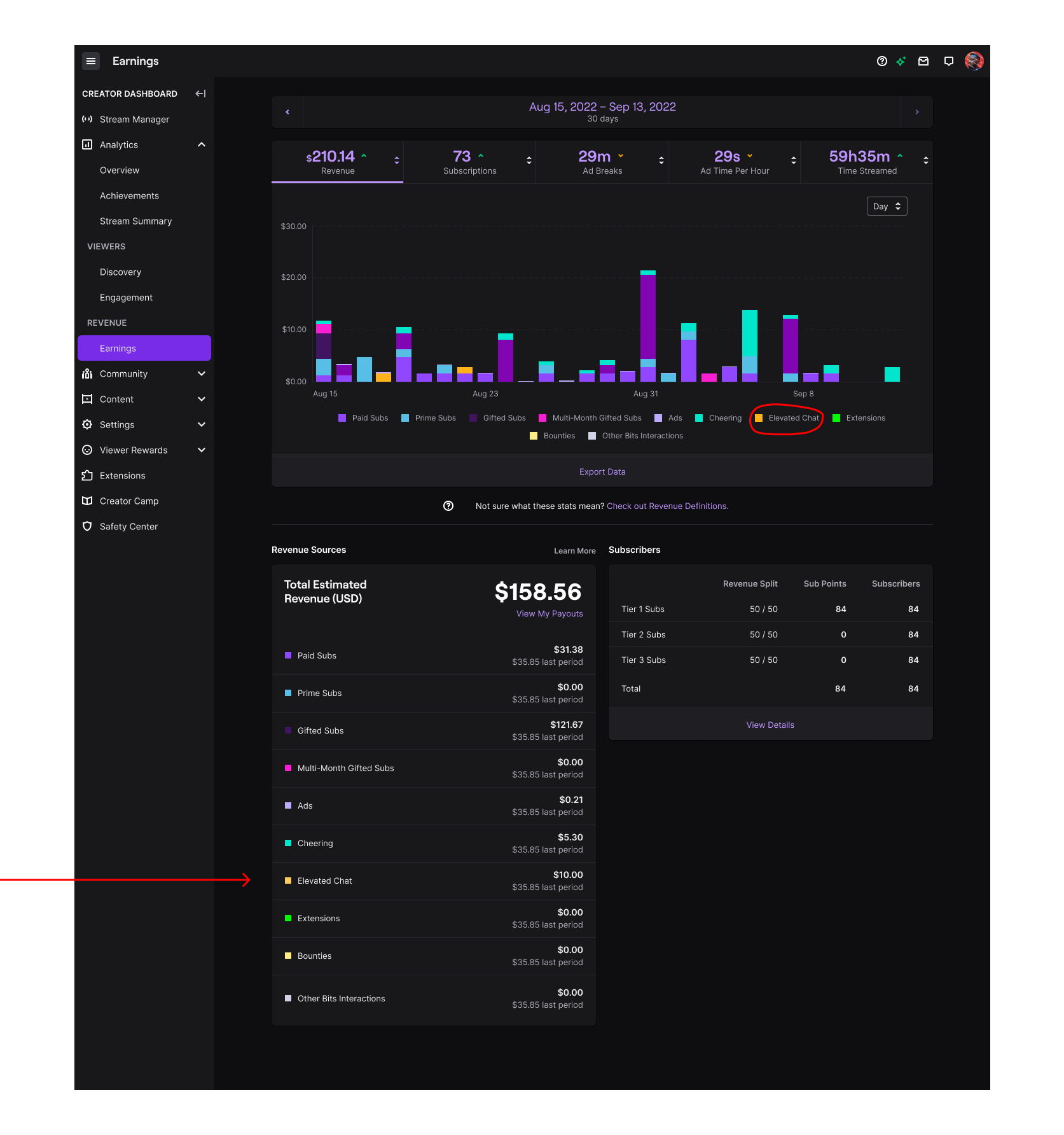Viewport: 1064px width, 1135px height.
Task: Open View My Payouts link
Action: pyautogui.click(x=549, y=613)
